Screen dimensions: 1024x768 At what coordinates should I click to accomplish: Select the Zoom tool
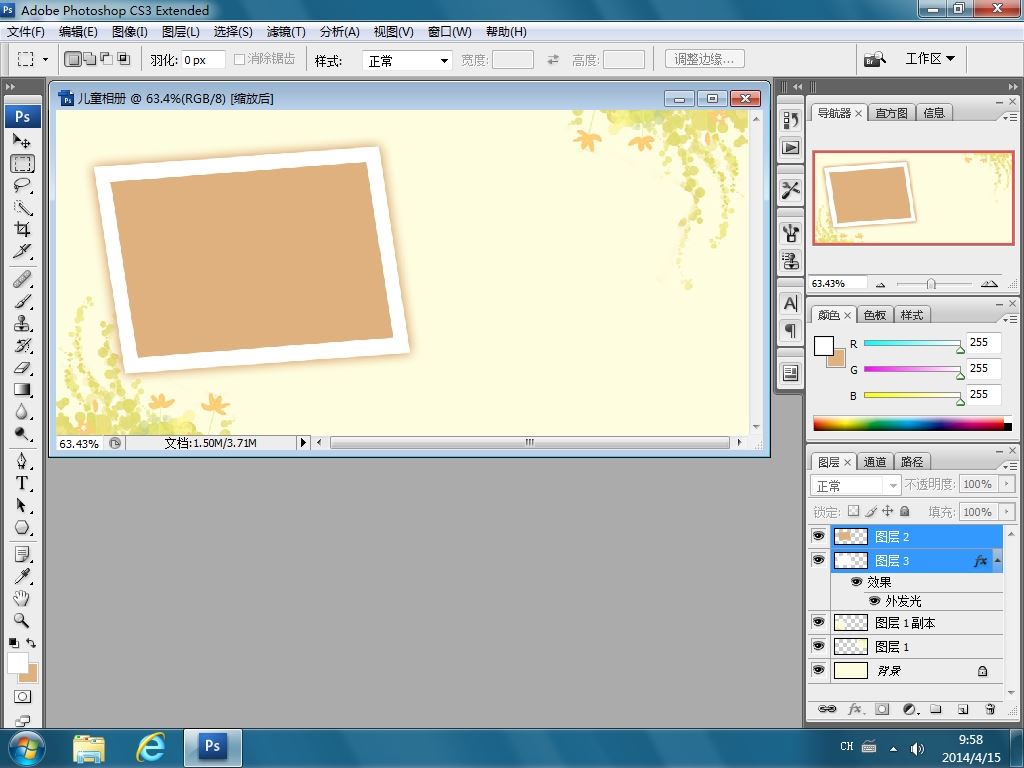pyautogui.click(x=22, y=620)
